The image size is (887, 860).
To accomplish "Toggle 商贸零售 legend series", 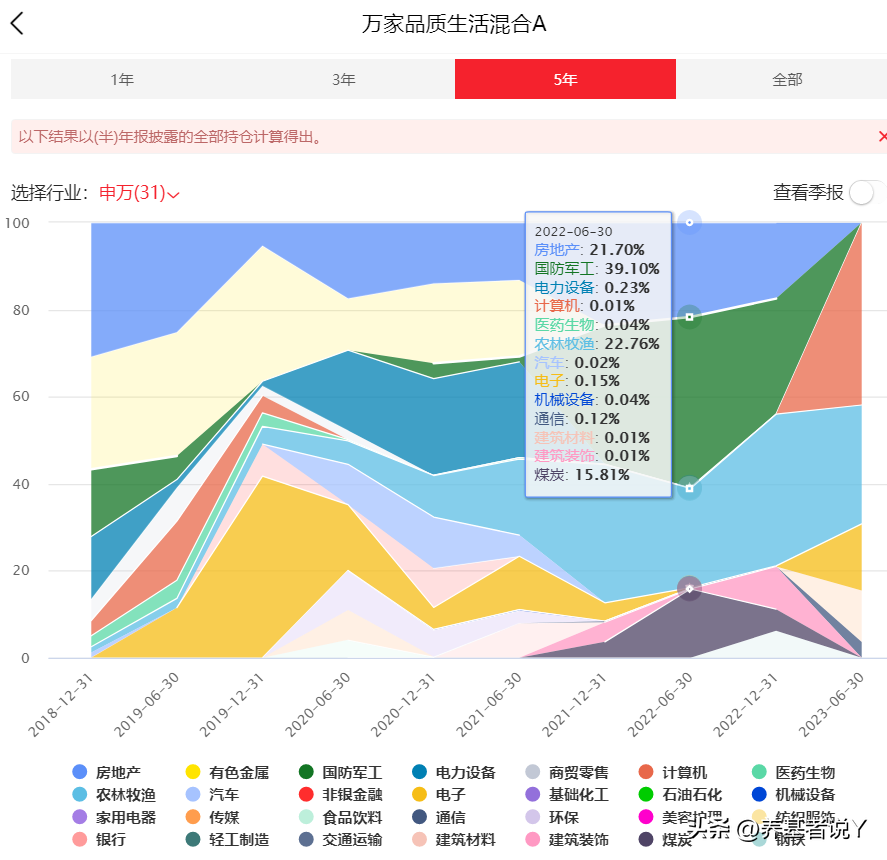I will [x=567, y=772].
